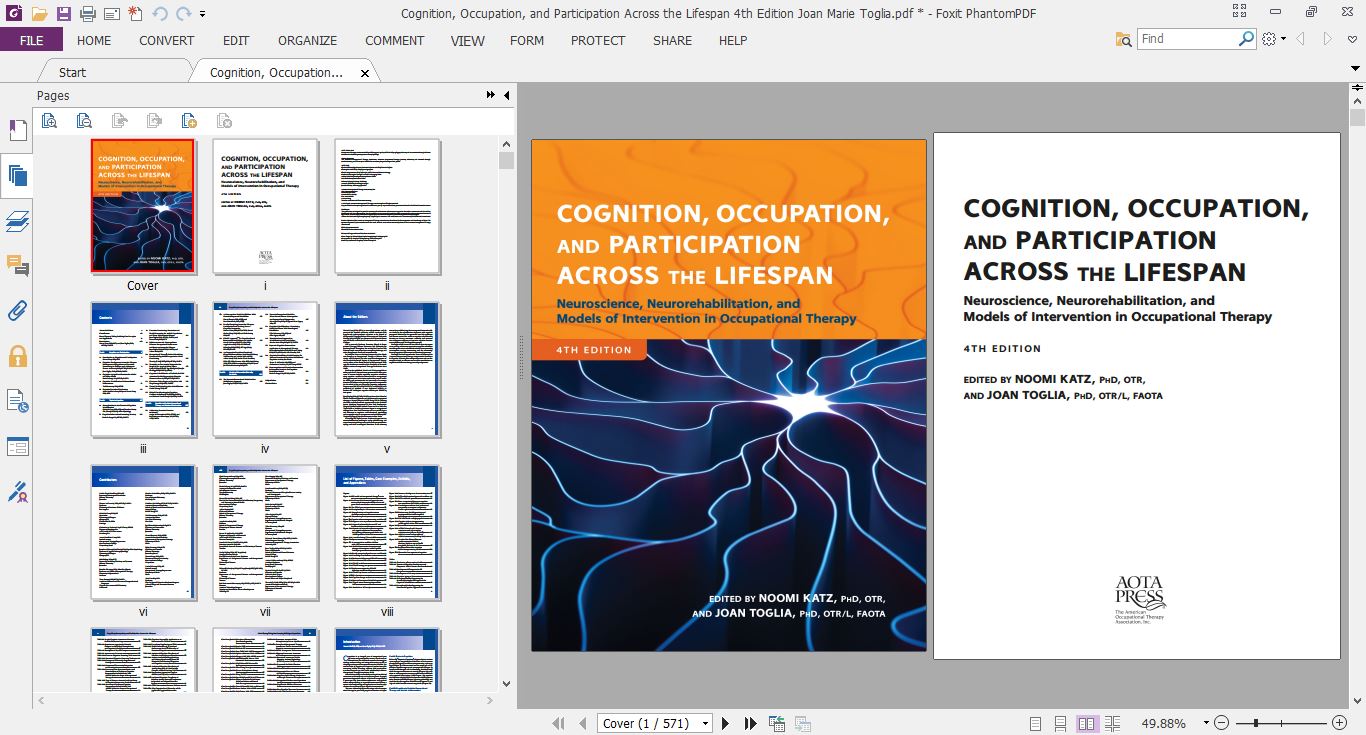Jump to the last page arrow
Image resolution: width=1366 pixels, height=735 pixels.
click(x=750, y=723)
